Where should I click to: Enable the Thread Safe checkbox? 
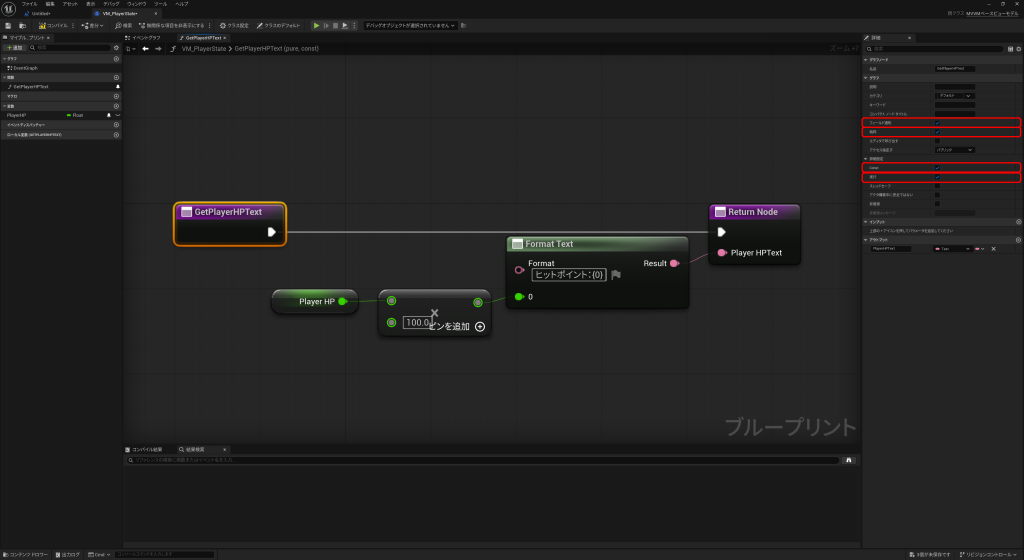(937, 186)
